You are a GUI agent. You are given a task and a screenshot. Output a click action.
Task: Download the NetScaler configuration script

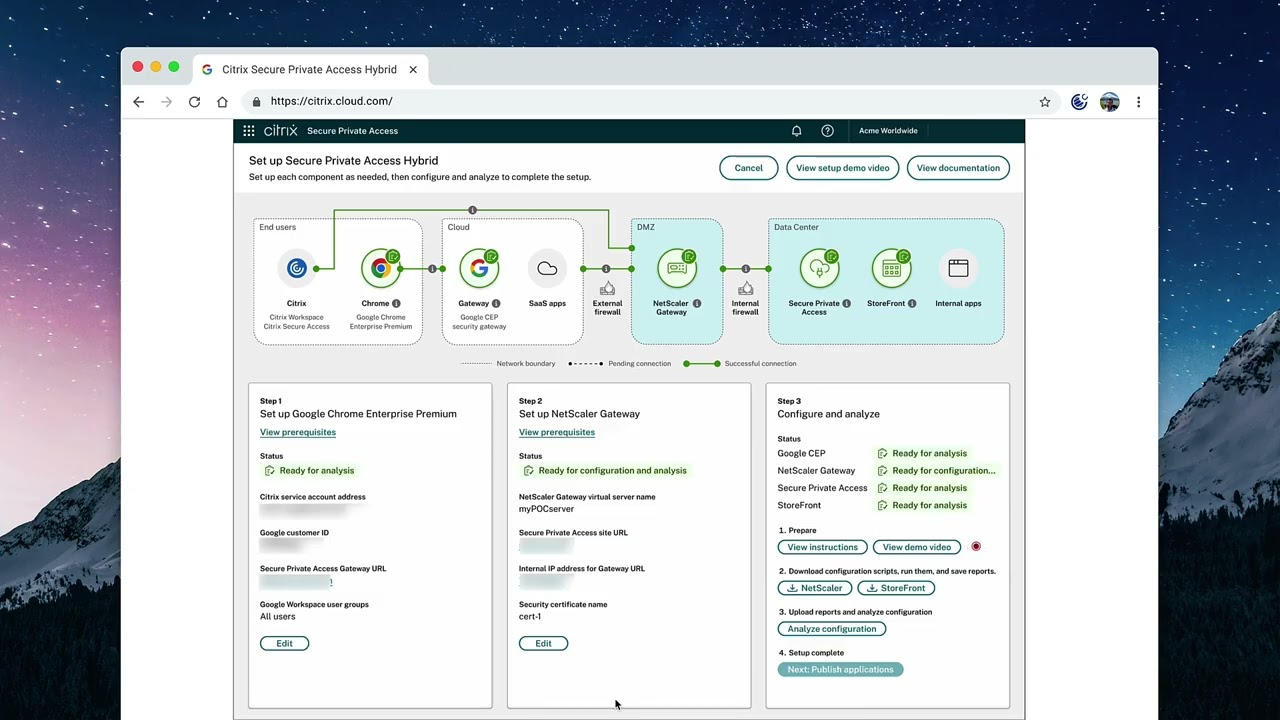(815, 588)
